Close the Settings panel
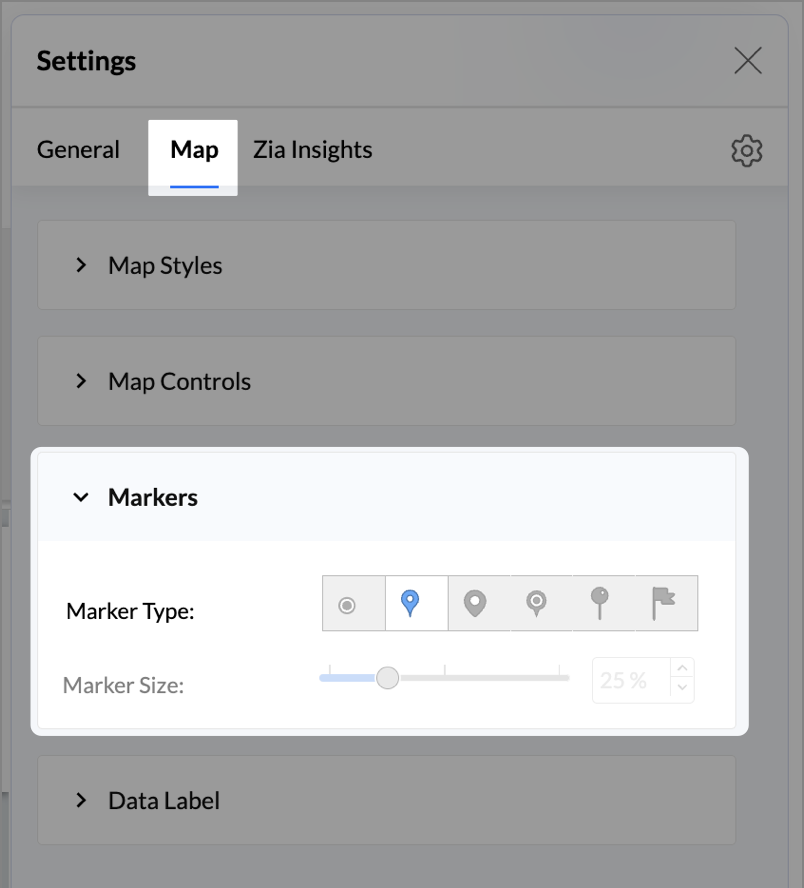 [x=747, y=61]
